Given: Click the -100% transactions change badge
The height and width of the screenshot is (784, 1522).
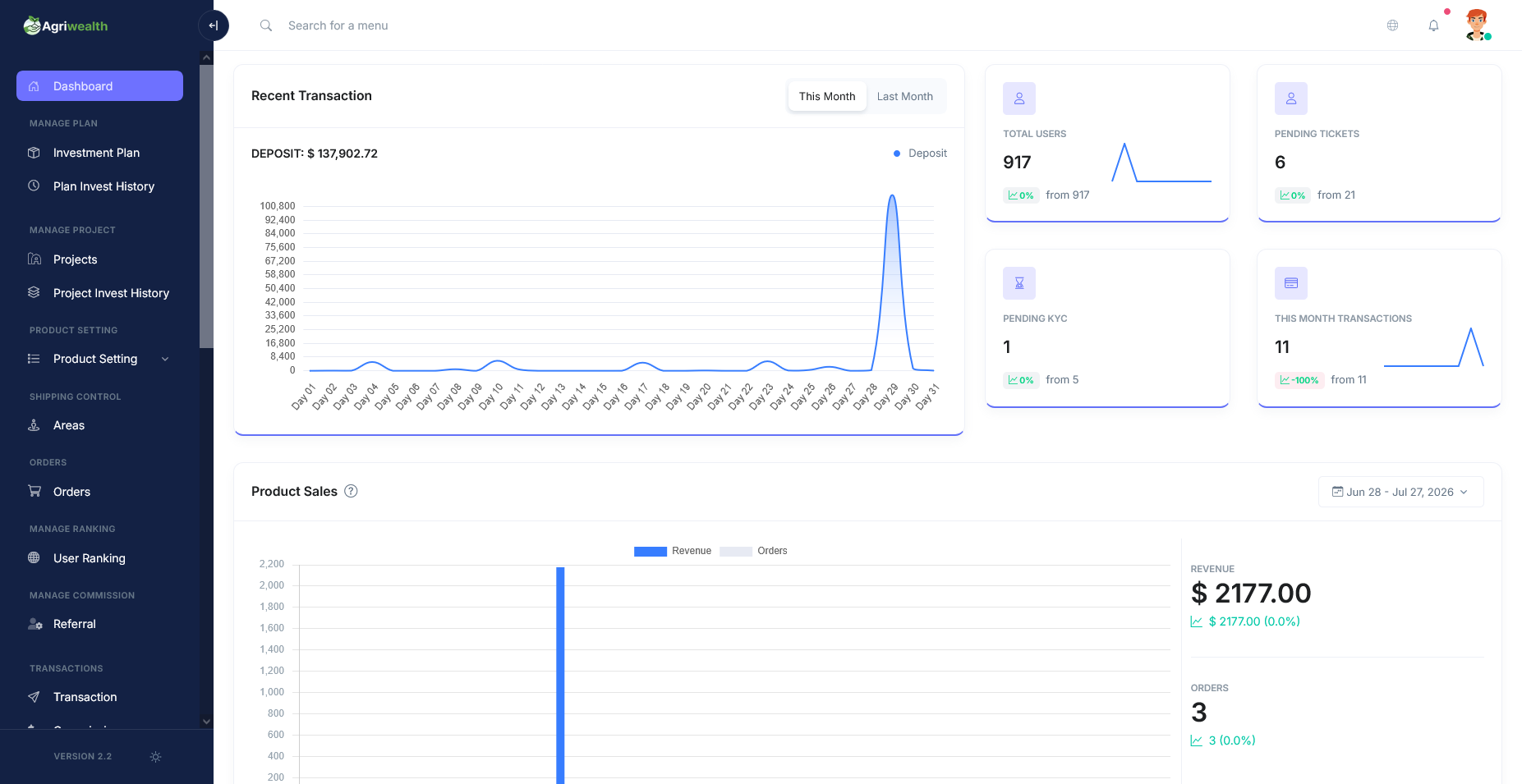Looking at the screenshot, I should [1299, 380].
